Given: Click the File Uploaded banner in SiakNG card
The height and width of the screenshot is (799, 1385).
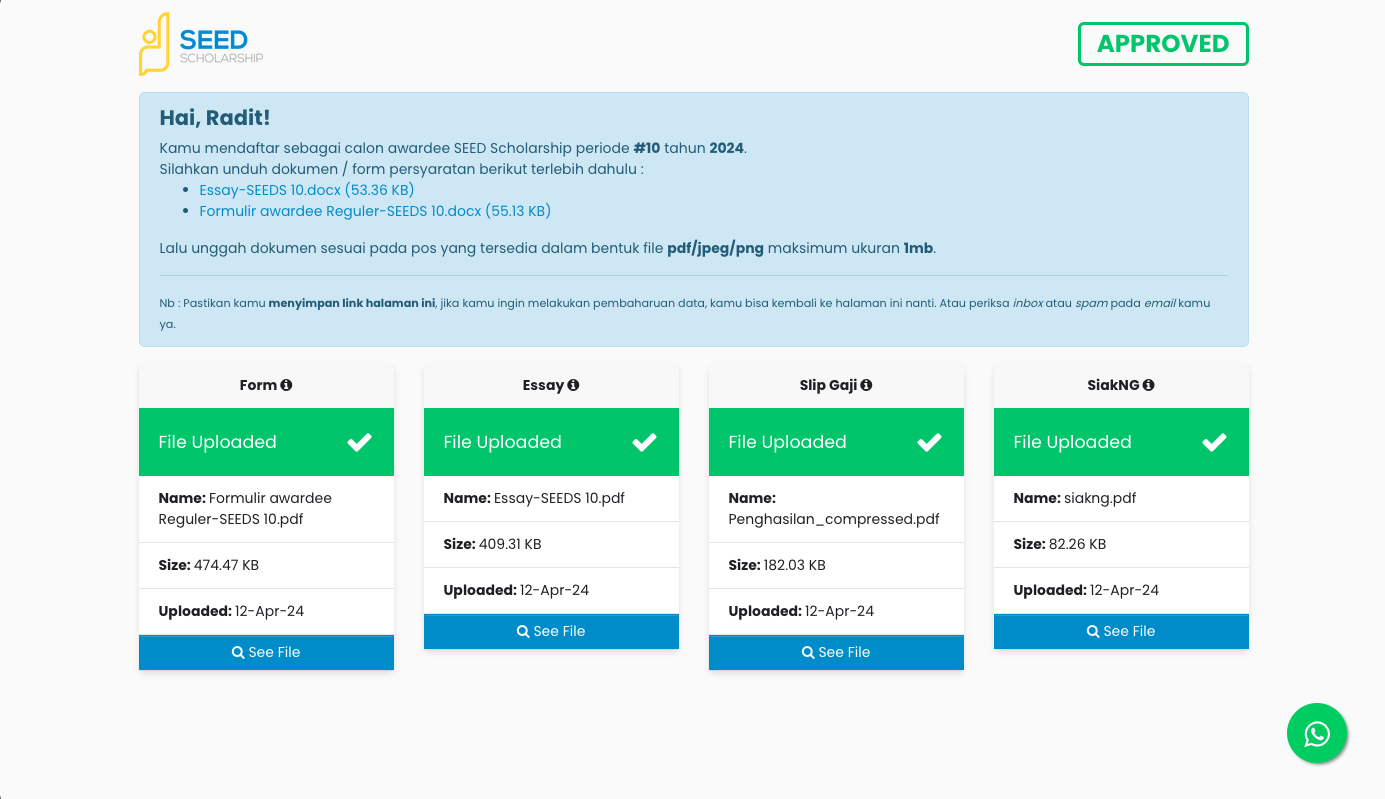Looking at the screenshot, I should tap(1121, 442).
